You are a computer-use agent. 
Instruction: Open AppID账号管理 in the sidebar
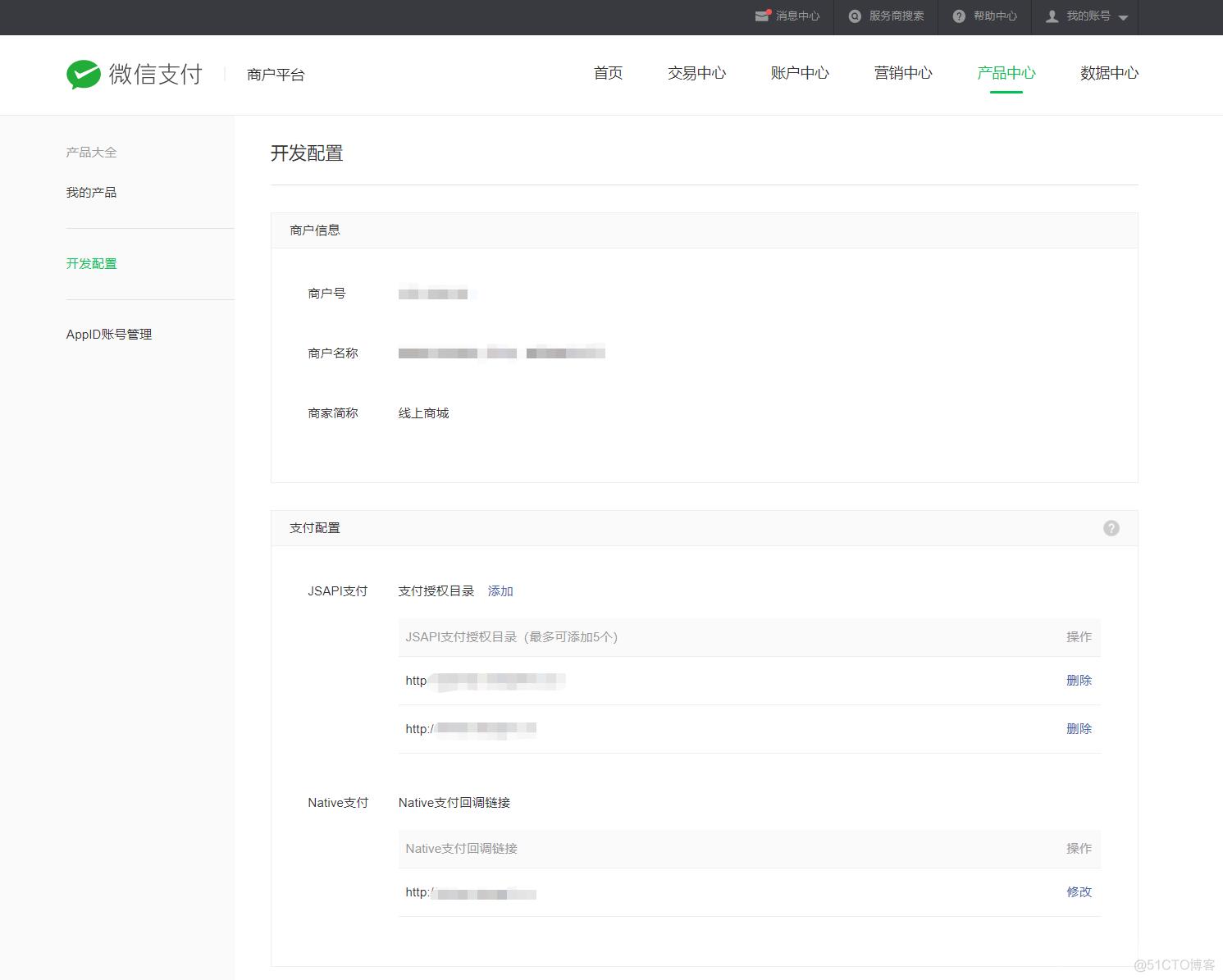point(109,335)
